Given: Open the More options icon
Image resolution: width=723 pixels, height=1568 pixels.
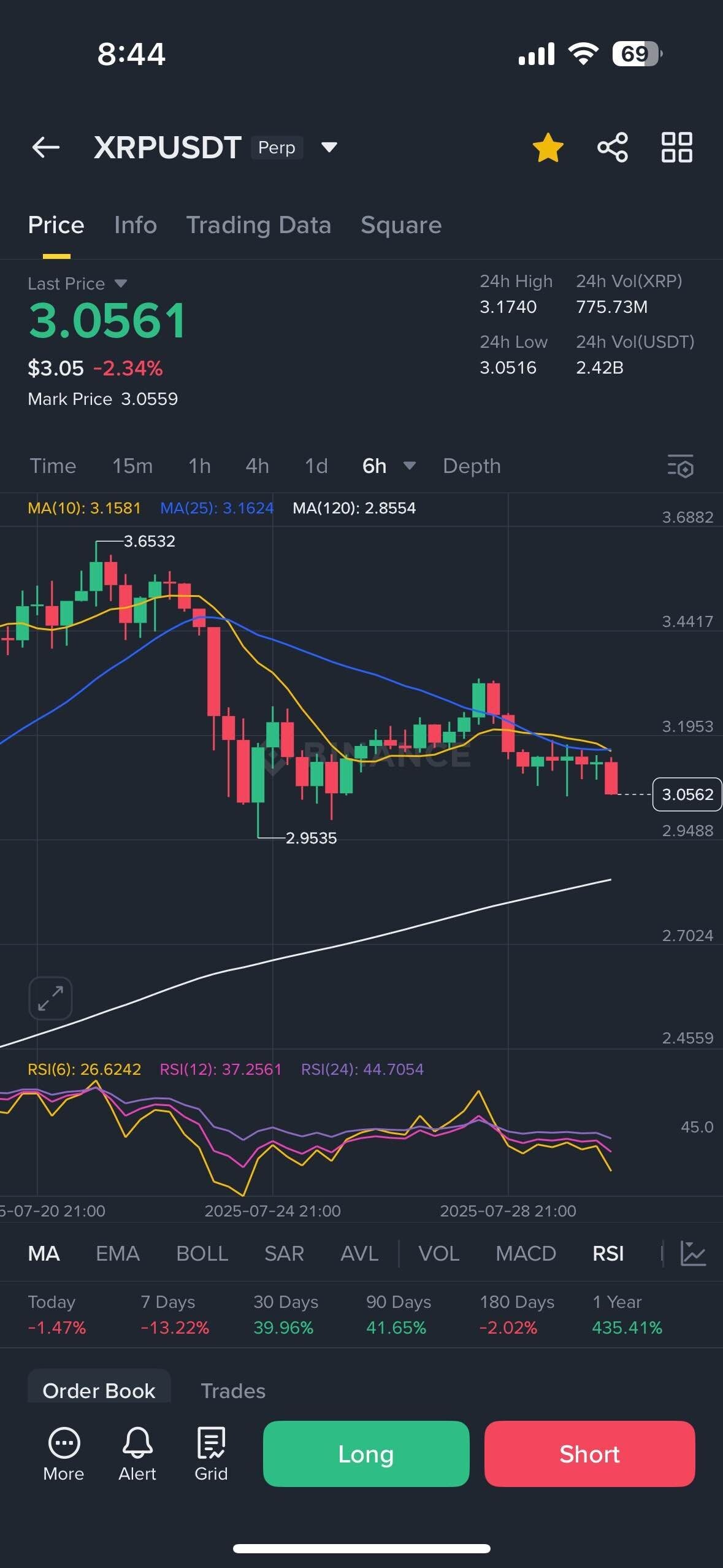Looking at the screenshot, I should point(64,1453).
